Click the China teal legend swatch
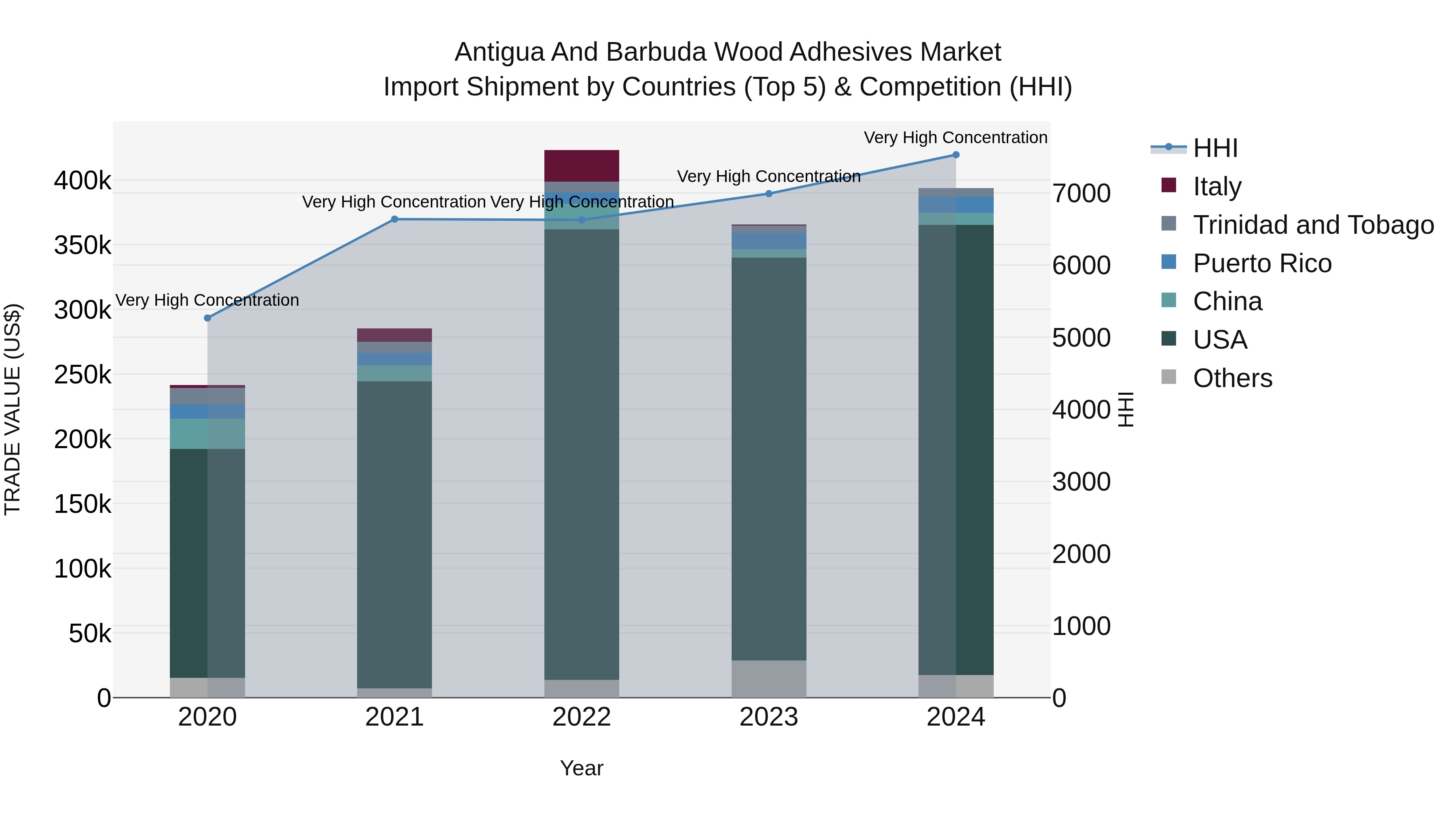Viewport: 1456px width, 819px height. click(x=1168, y=300)
